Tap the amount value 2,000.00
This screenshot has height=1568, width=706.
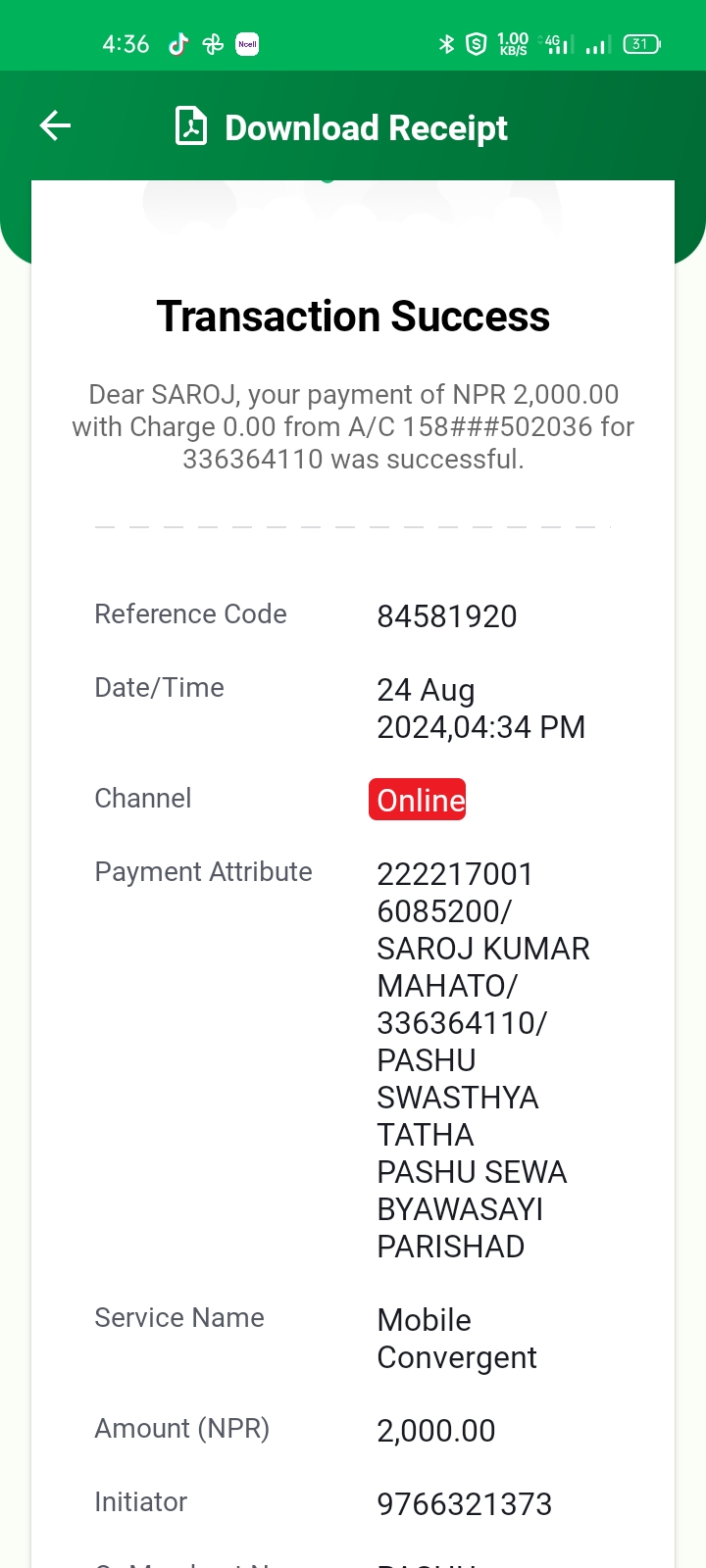coord(436,1431)
